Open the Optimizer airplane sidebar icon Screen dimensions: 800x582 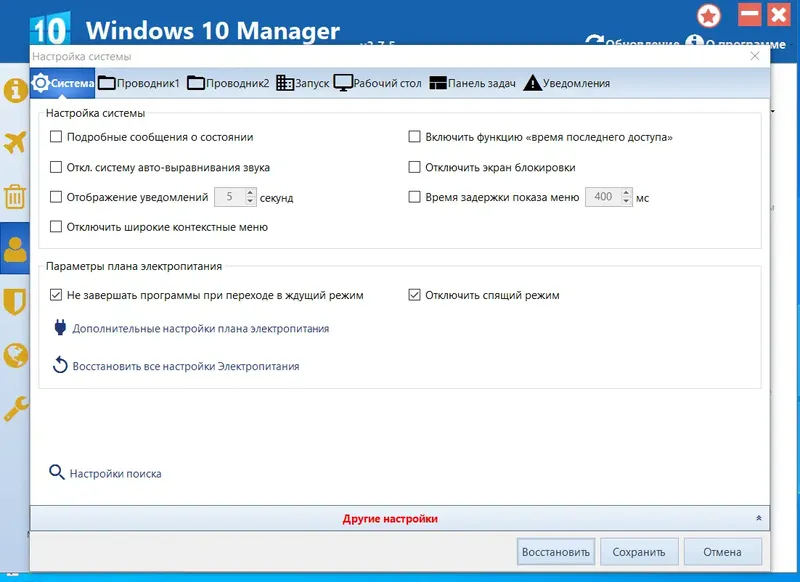click(x=15, y=142)
